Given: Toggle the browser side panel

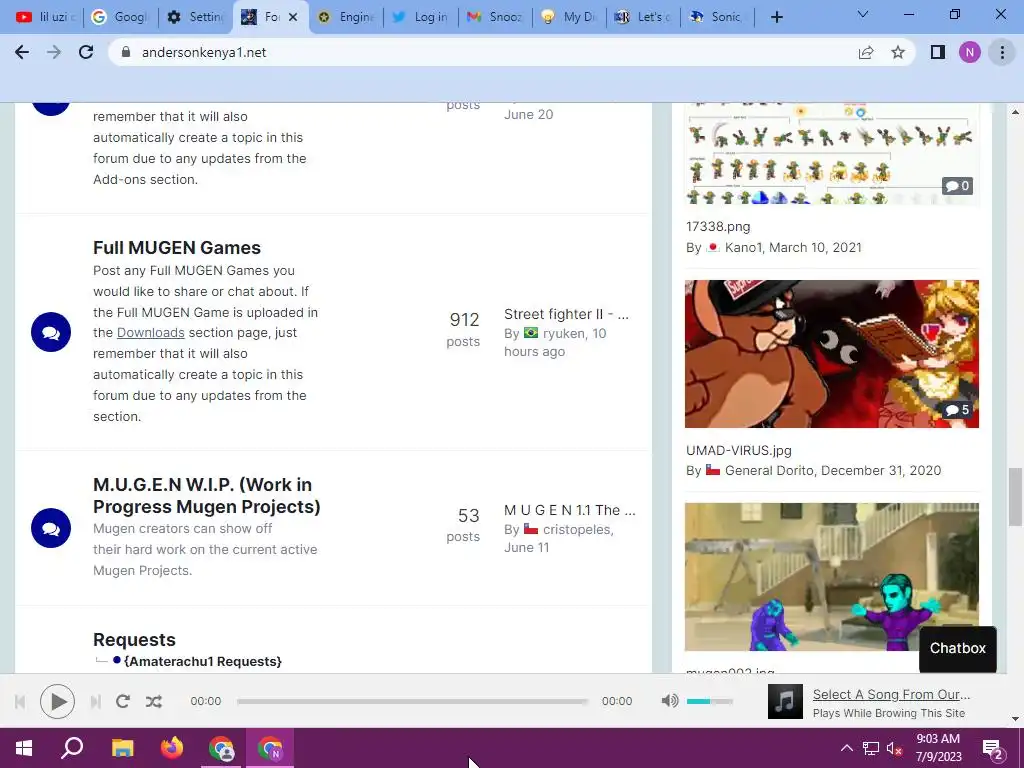Looking at the screenshot, I should 938,52.
